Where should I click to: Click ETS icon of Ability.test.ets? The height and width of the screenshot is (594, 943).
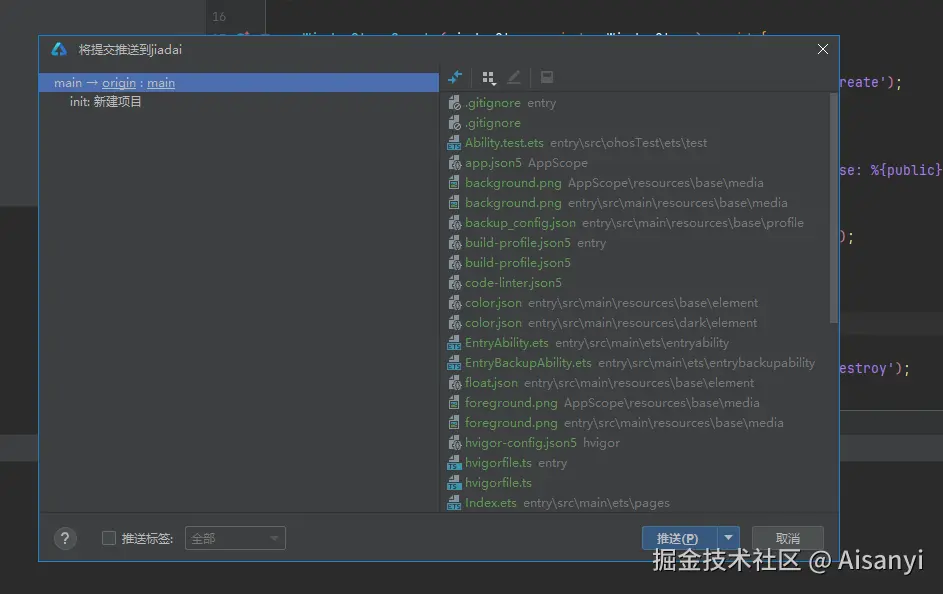pos(454,143)
